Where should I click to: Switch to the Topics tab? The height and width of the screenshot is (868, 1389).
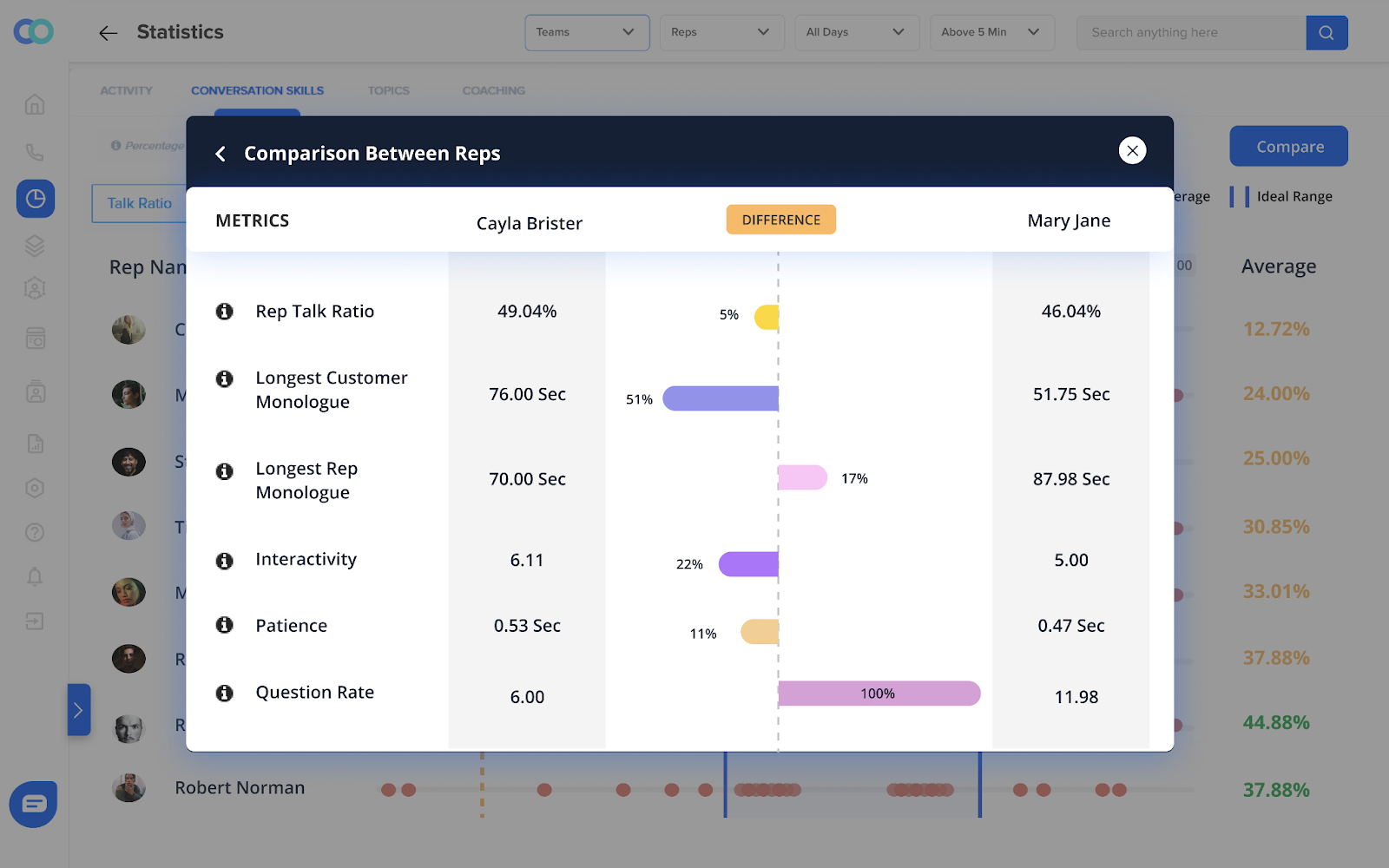[x=388, y=89]
